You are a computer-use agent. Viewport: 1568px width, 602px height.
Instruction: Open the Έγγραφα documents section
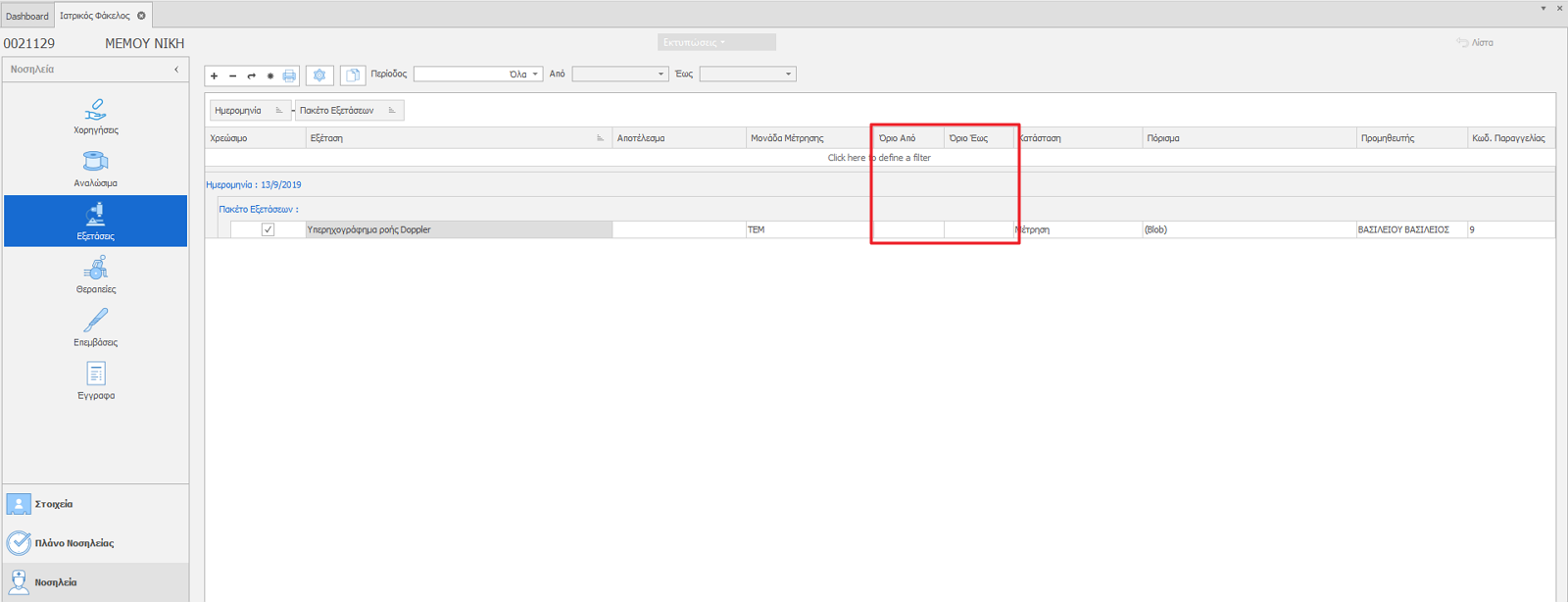[95, 380]
